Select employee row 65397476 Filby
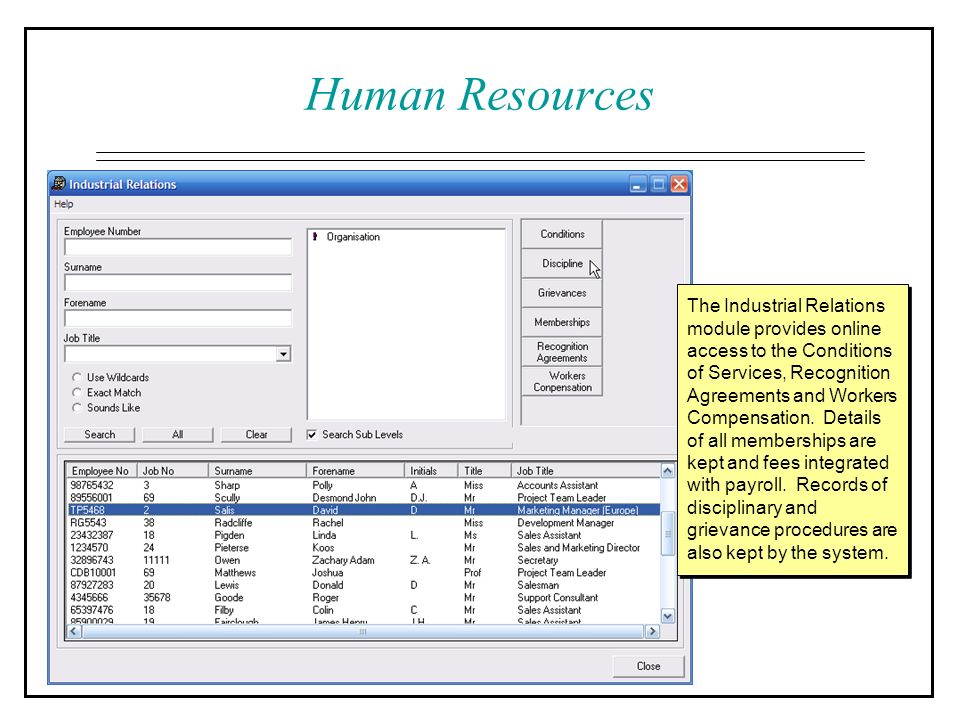This screenshot has width=960, height=720. [363, 610]
